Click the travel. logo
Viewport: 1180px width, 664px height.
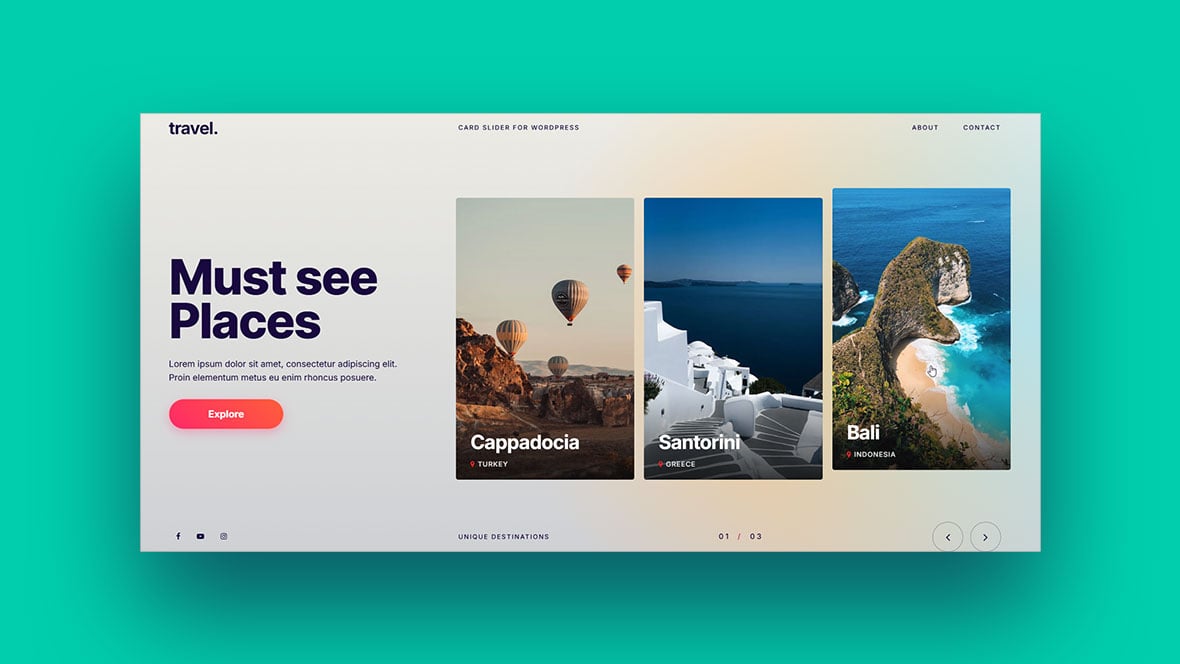coord(193,129)
